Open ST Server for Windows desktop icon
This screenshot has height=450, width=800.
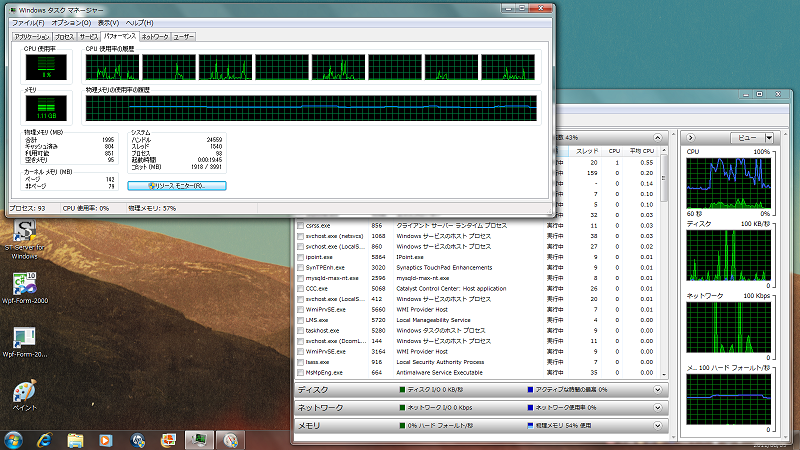24,239
